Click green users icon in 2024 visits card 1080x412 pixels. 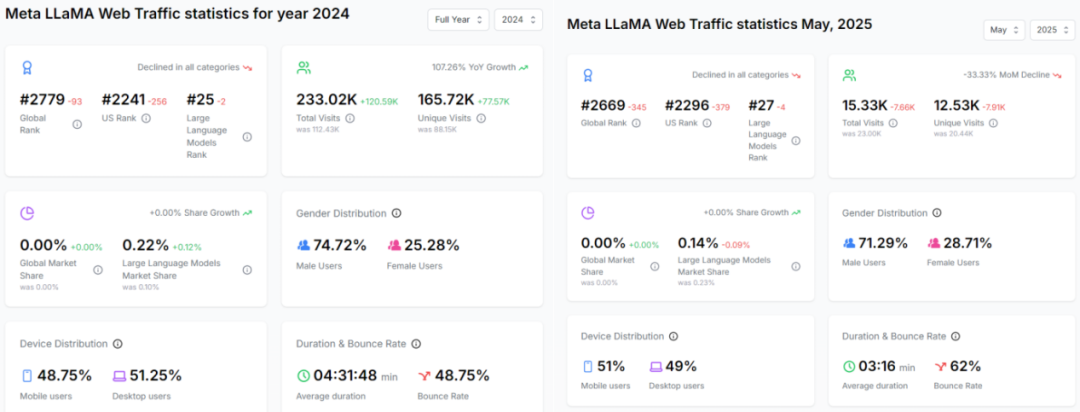304,68
